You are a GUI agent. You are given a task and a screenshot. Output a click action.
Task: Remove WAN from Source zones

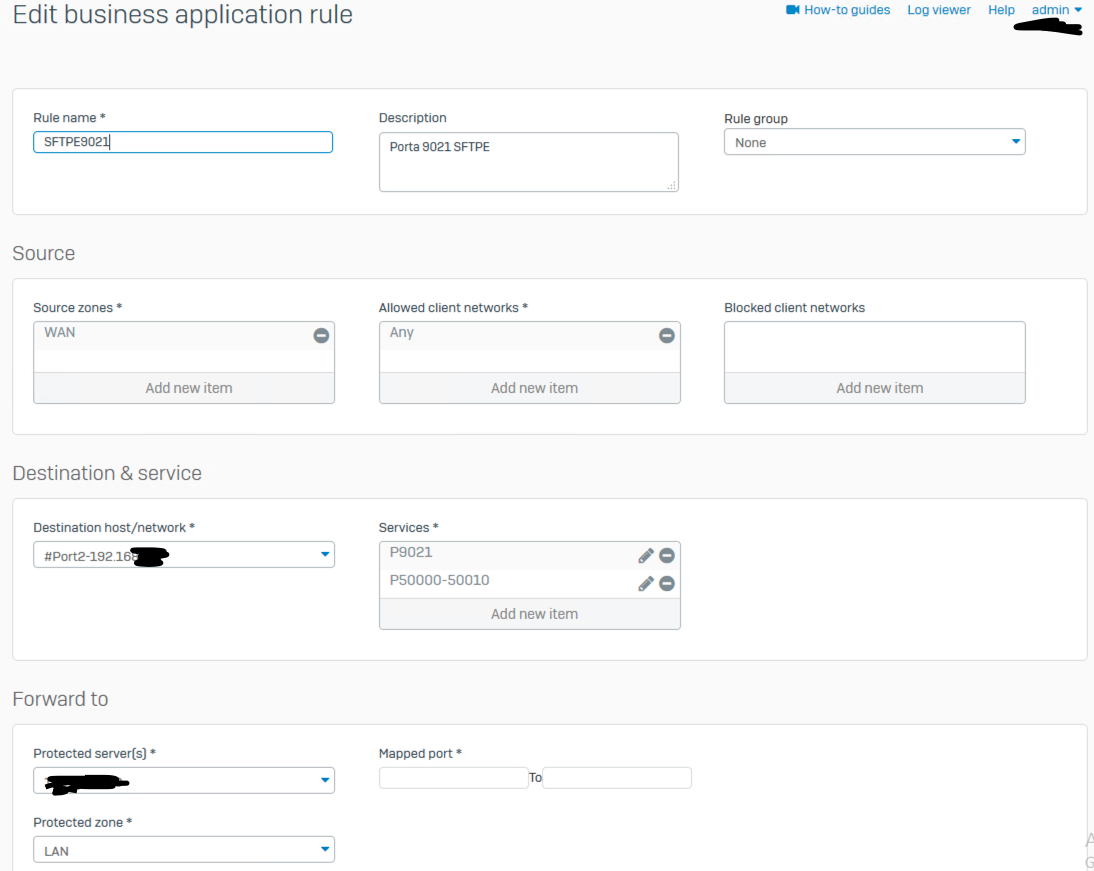(x=321, y=336)
